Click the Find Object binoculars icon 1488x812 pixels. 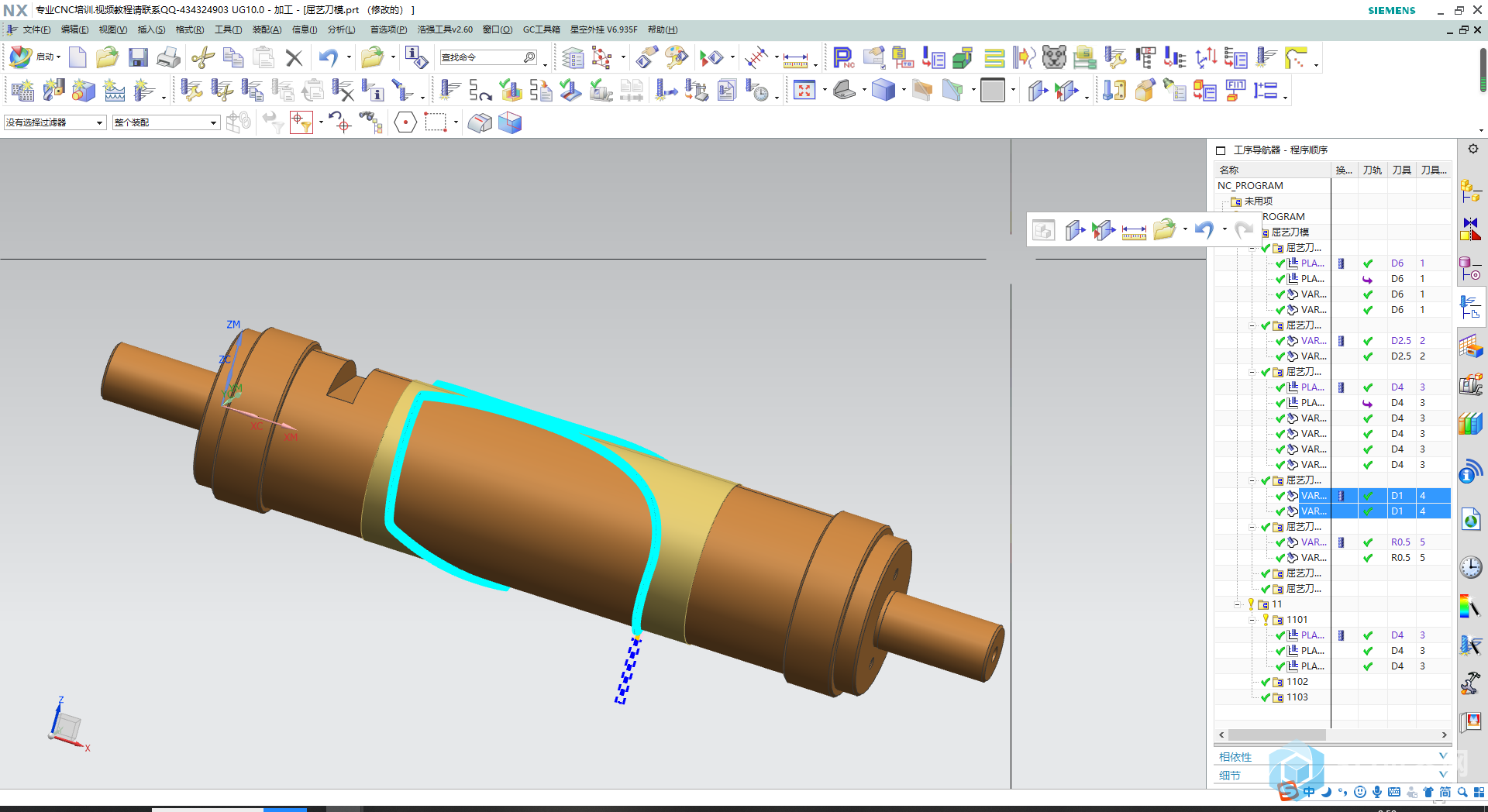click(370, 122)
